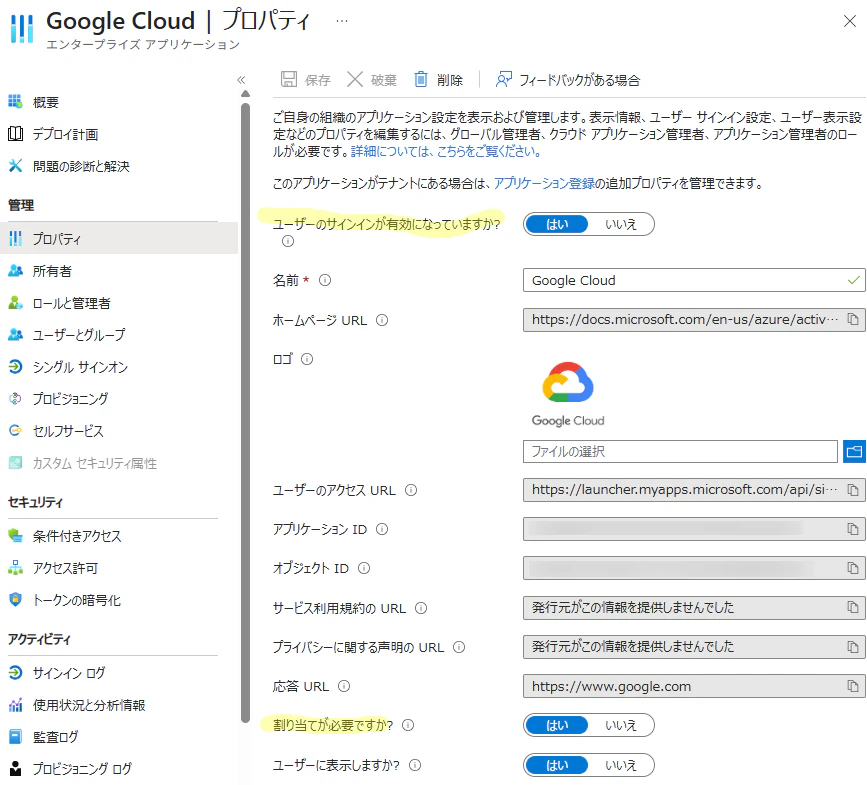Click the info icon next to 応答 URL
The width and height of the screenshot is (867, 785).
tap(344, 687)
